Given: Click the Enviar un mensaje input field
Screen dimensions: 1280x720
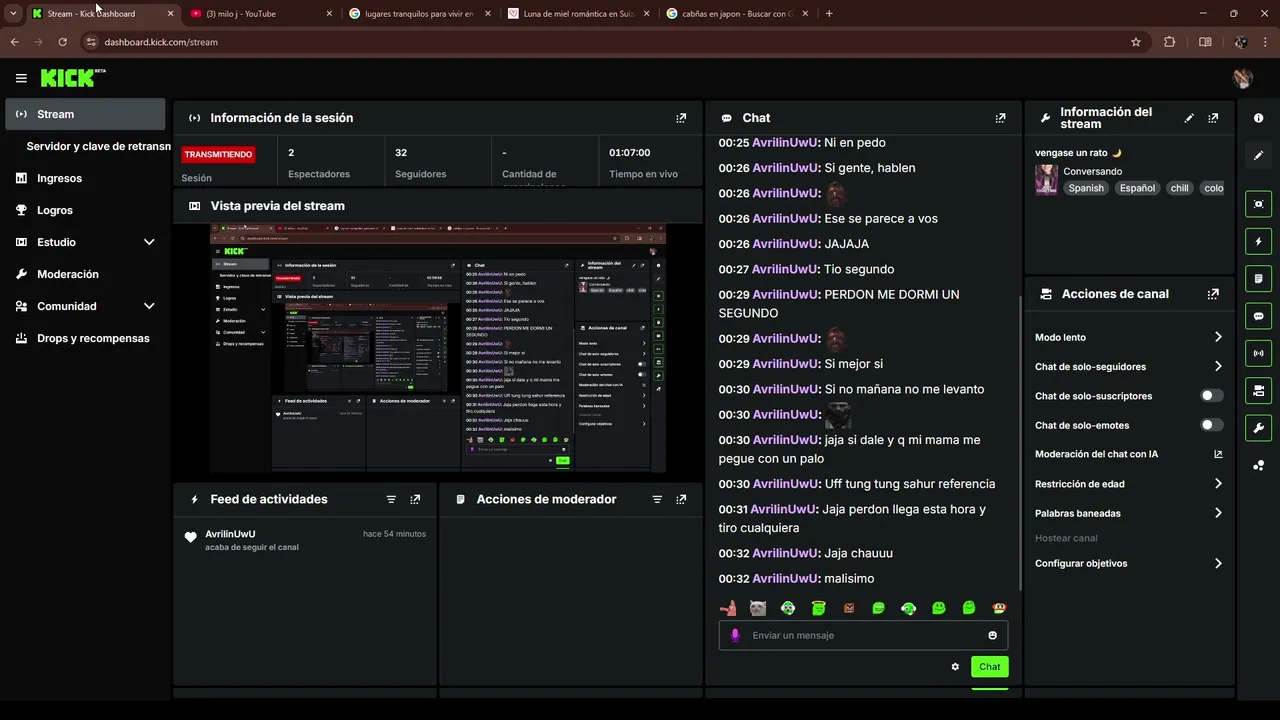Looking at the screenshot, I should [863, 635].
